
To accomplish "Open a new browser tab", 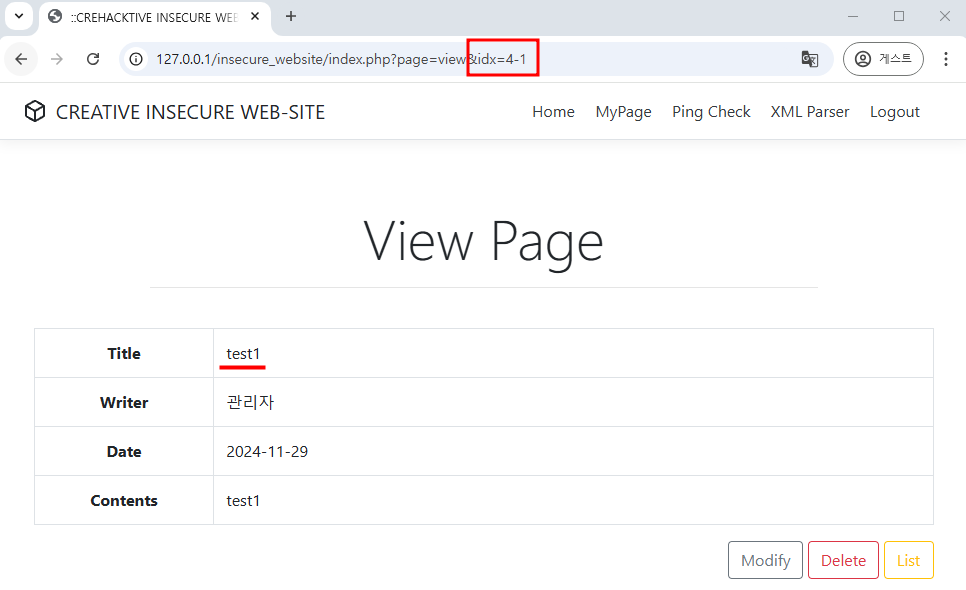I will [x=291, y=17].
